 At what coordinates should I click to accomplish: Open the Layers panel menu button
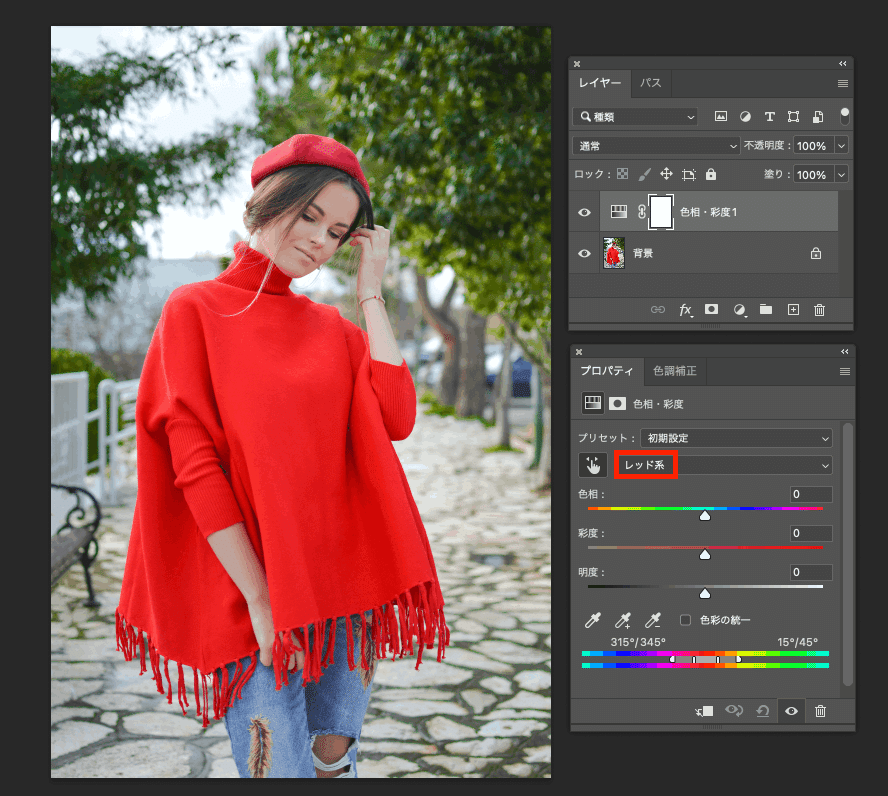[845, 84]
